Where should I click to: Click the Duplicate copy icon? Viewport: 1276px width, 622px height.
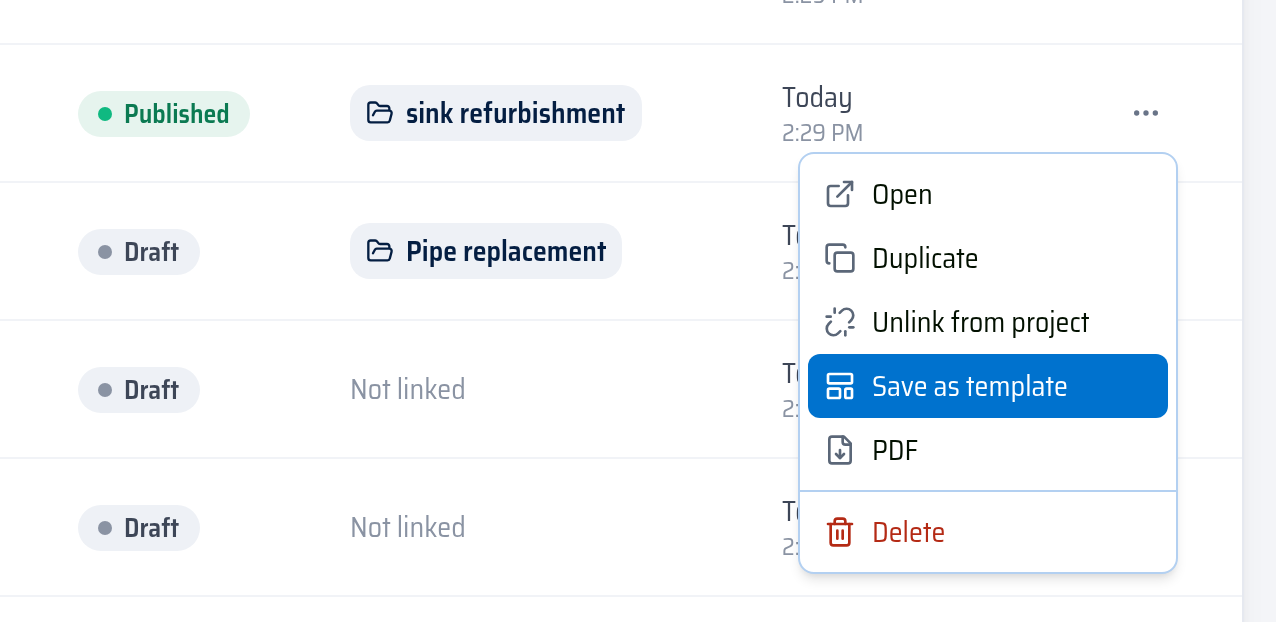(840, 258)
